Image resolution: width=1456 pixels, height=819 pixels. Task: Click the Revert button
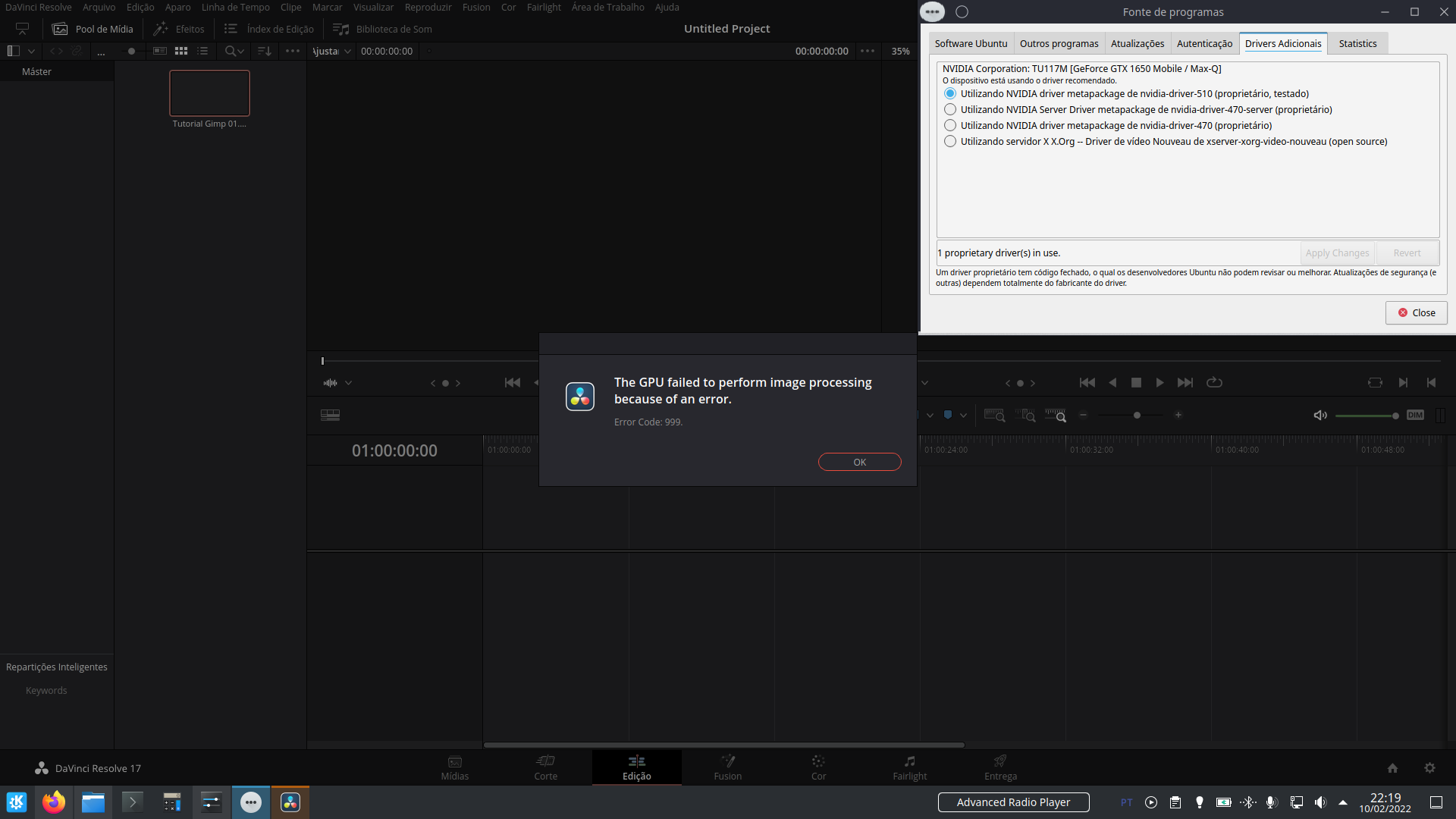coord(1407,253)
